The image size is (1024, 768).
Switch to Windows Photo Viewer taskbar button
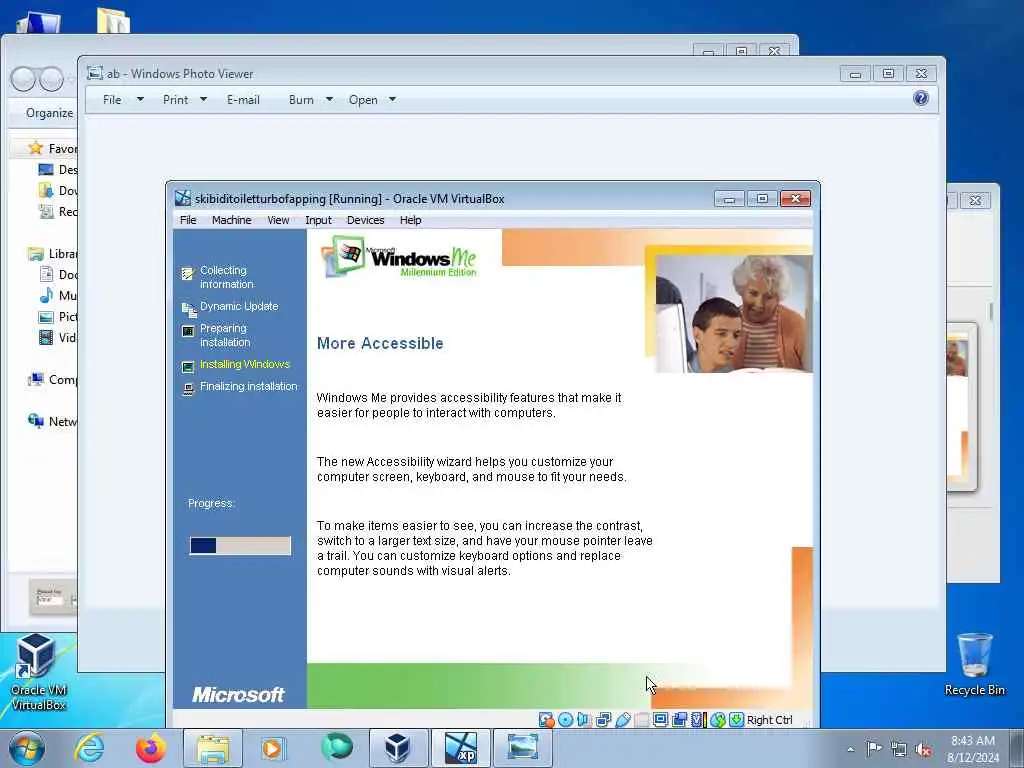[522, 748]
